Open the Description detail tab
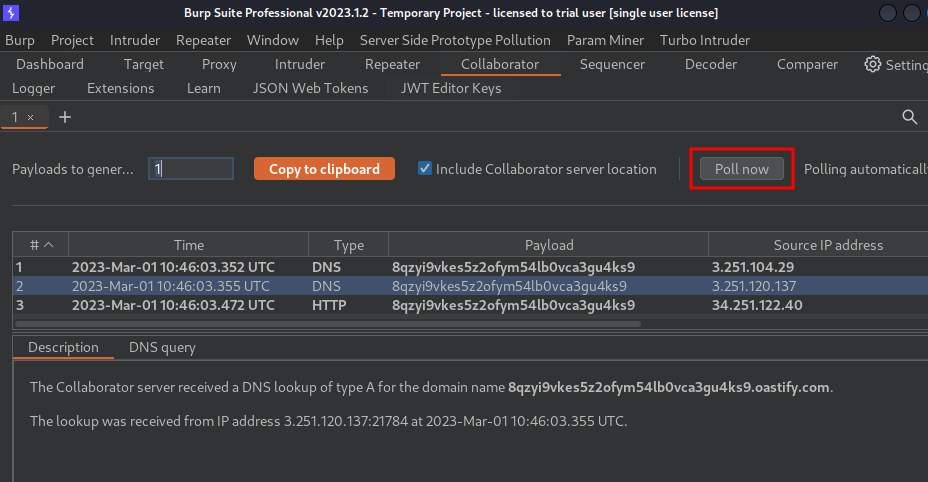 (63, 348)
